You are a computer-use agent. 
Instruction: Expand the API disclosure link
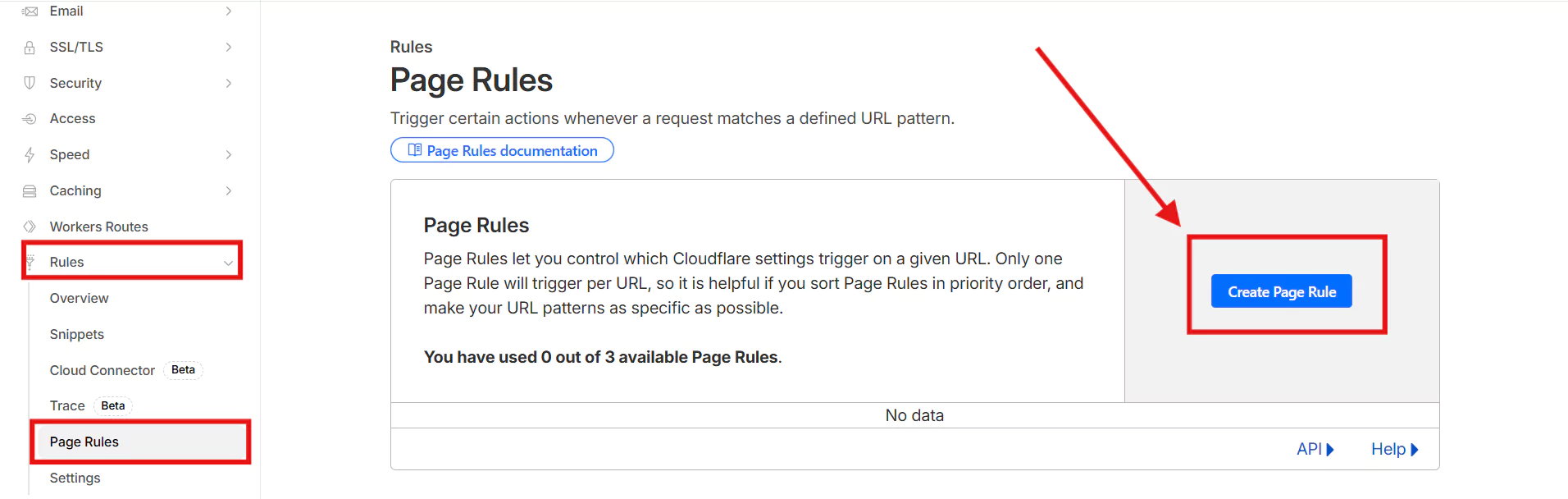click(1315, 449)
